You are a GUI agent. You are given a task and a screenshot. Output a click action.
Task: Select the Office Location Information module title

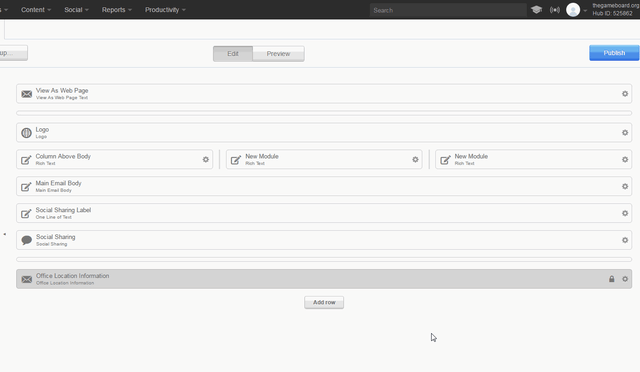[x=73, y=276]
